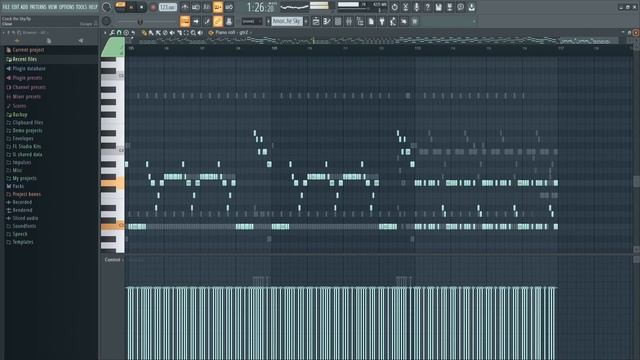640x360 pixels.
Task: Adjust the master pitch slider
Action: (140, 22)
